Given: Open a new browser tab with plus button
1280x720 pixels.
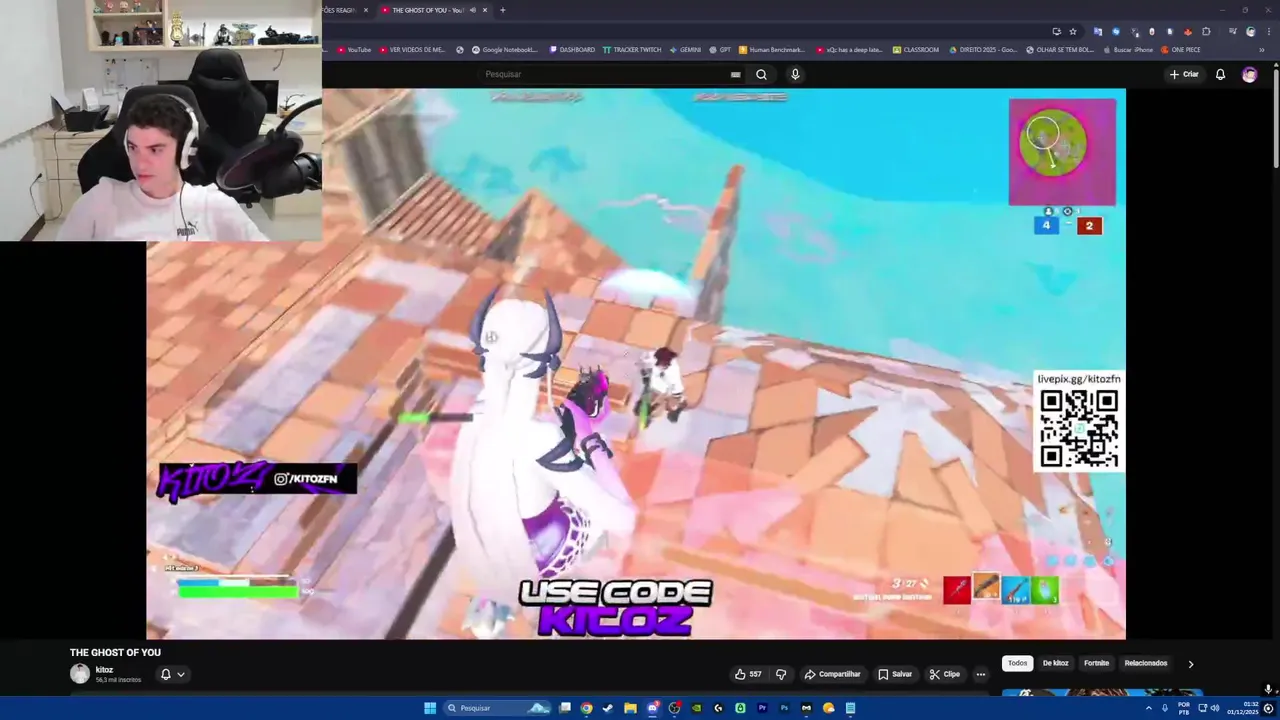Looking at the screenshot, I should (x=502, y=10).
